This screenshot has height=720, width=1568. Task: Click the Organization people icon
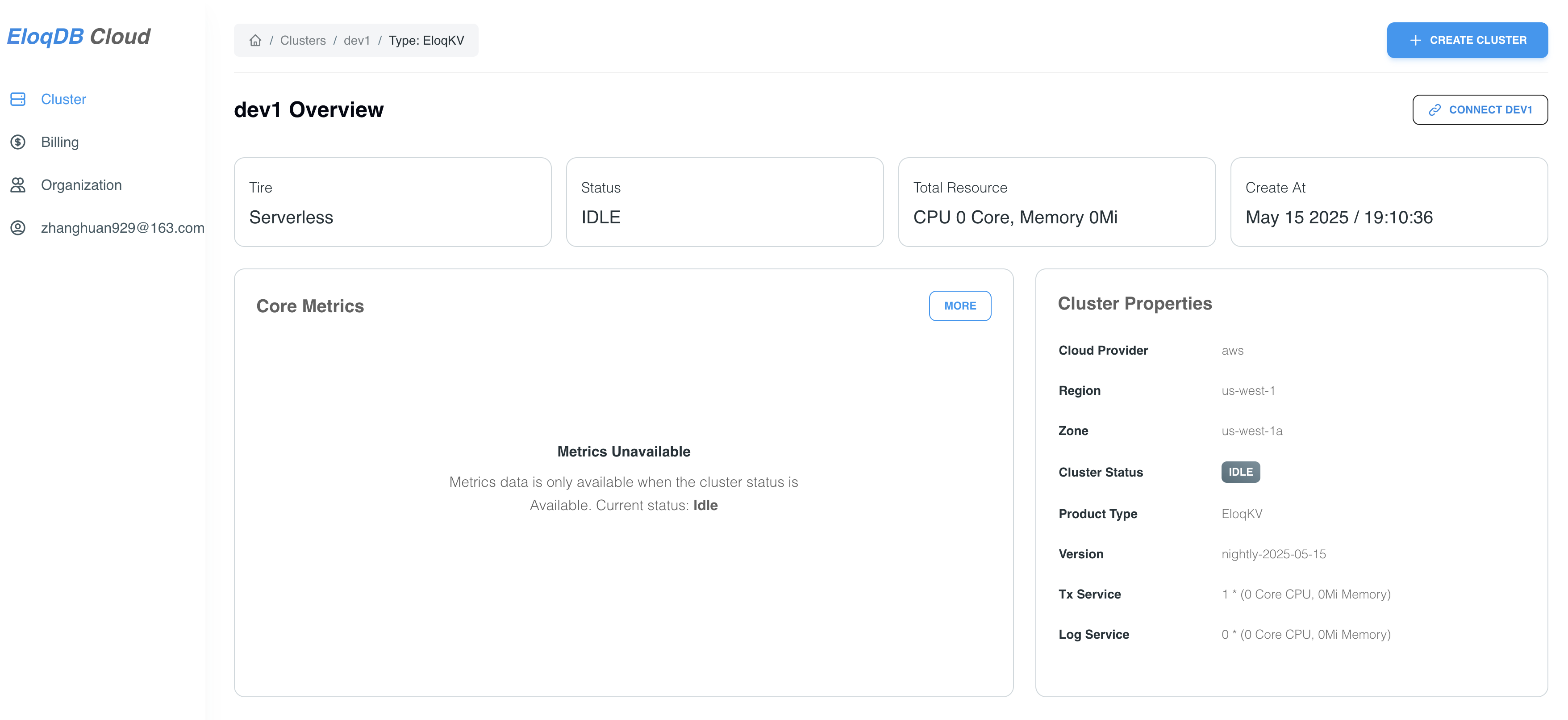(18, 184)
